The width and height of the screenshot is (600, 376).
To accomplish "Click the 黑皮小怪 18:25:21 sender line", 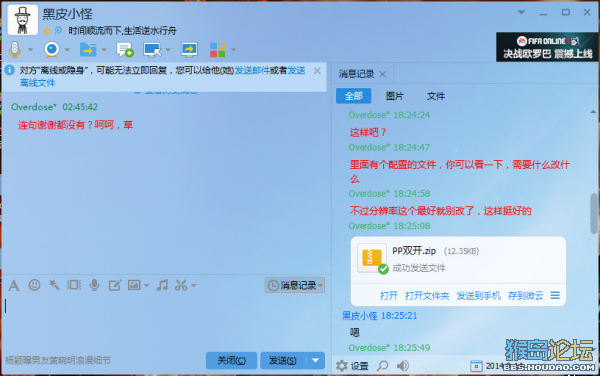I will 379,316.
